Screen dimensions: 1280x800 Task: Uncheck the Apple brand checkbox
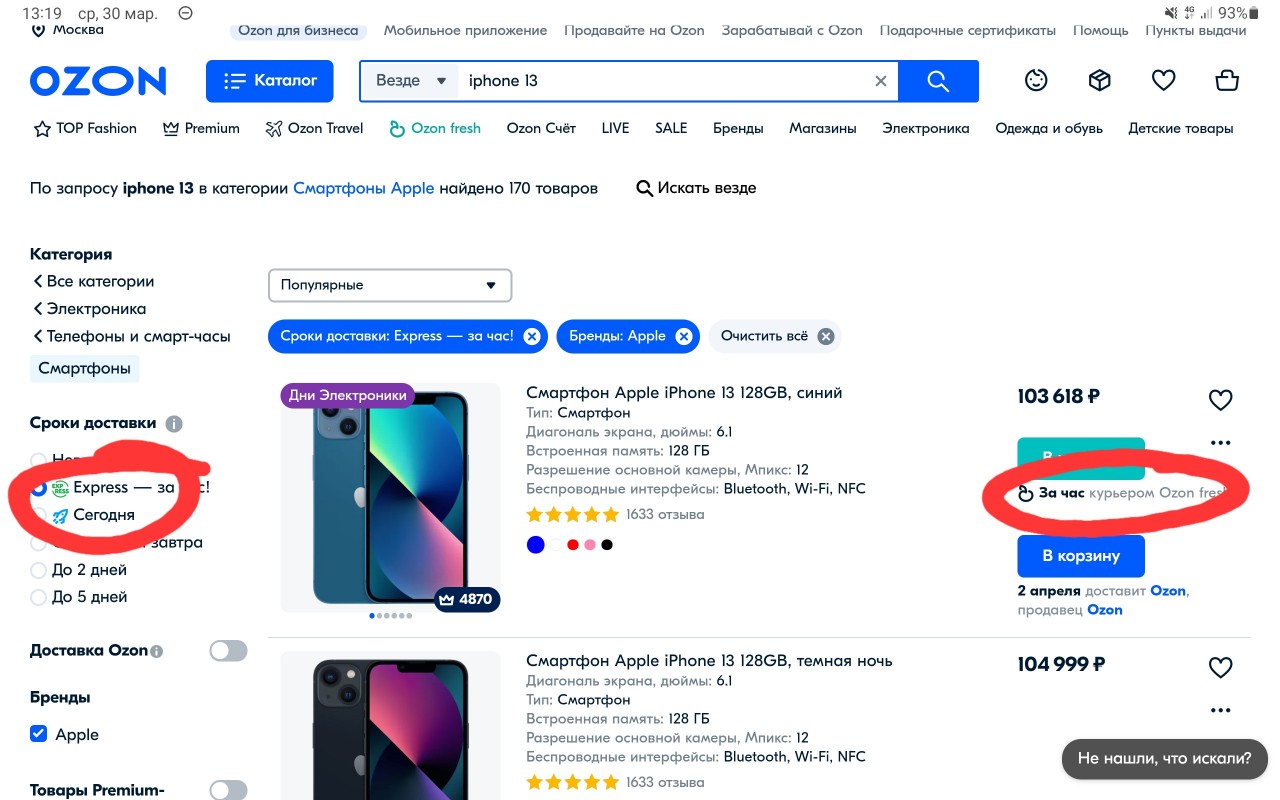39,734
